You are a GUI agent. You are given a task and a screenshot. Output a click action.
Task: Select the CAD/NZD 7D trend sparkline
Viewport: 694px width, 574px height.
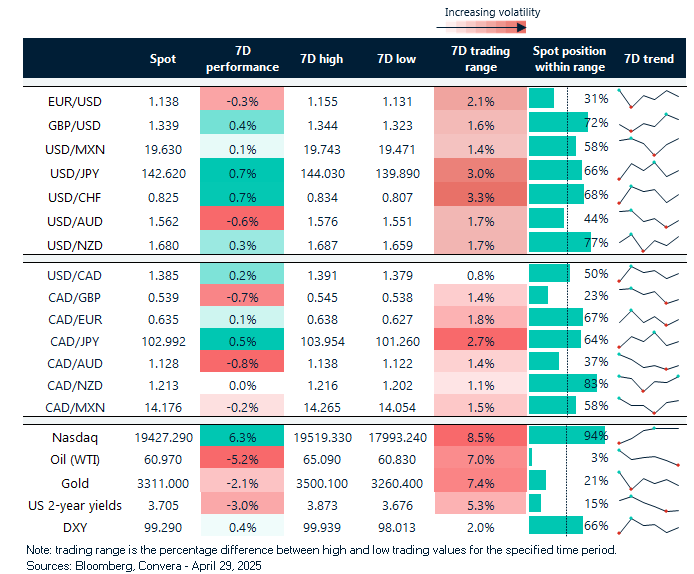[648, 383]
